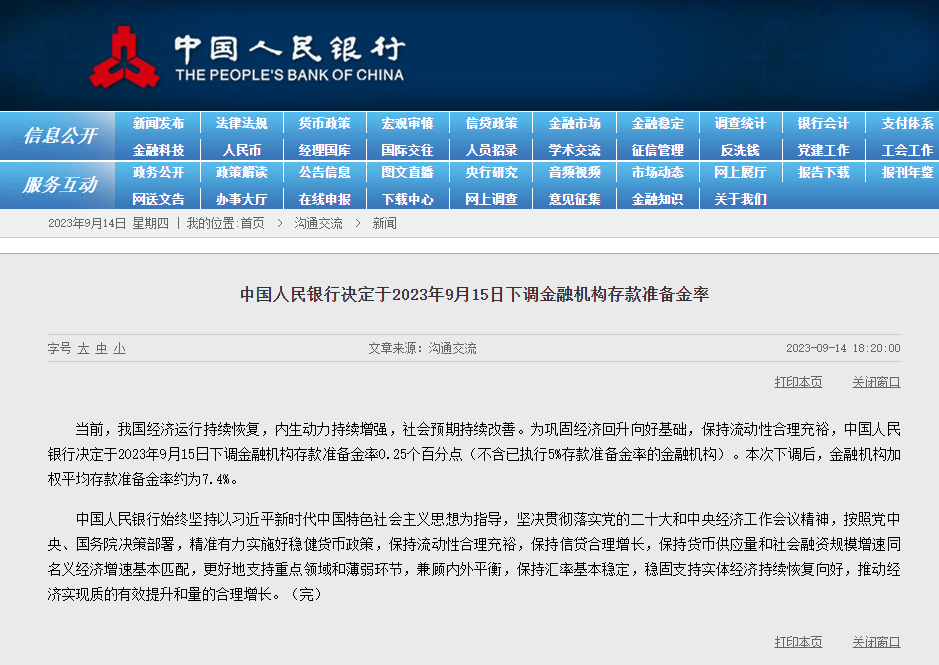Select 经理国库 in the navigation bar
The height and width of the screenshot is (665, 939).
click(x=325, y=150)
